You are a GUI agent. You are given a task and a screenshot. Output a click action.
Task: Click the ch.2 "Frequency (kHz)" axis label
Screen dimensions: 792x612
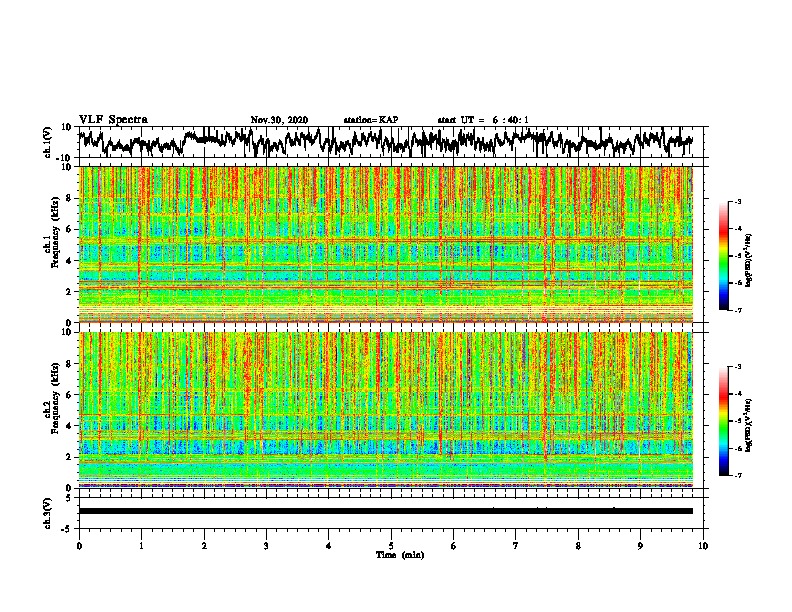55,398
